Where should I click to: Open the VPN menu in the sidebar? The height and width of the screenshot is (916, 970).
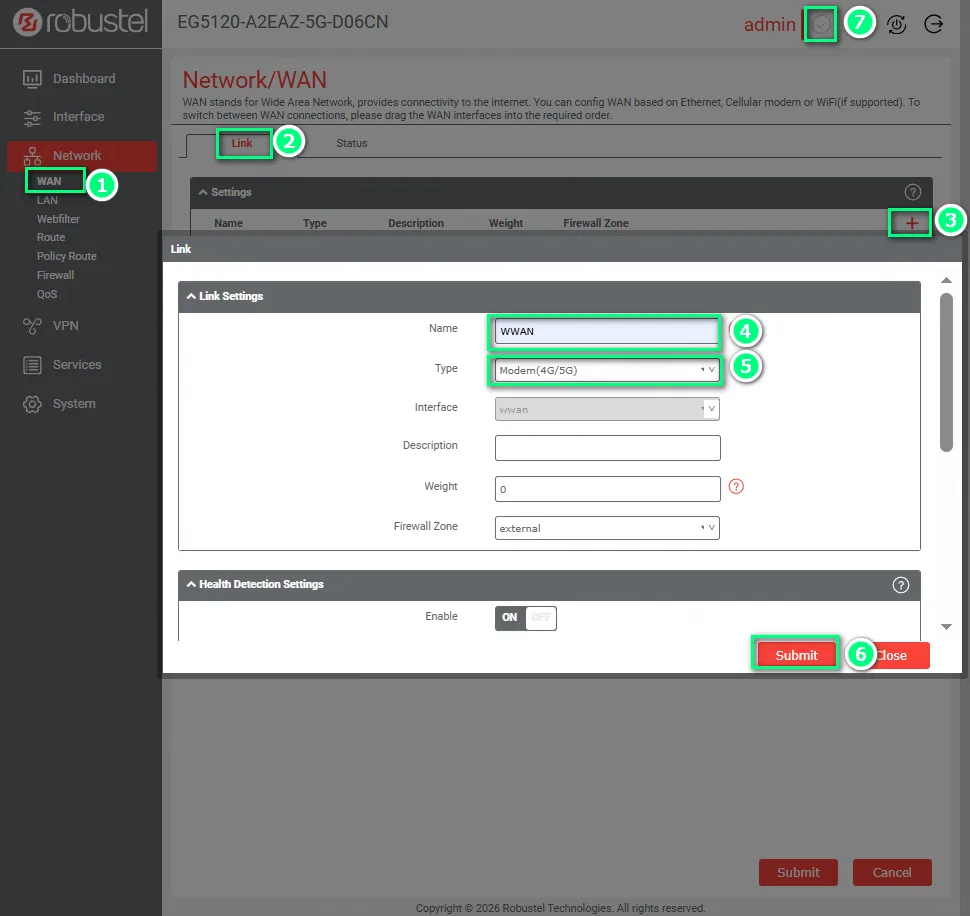pyautogui.click(x=65, y=325)
